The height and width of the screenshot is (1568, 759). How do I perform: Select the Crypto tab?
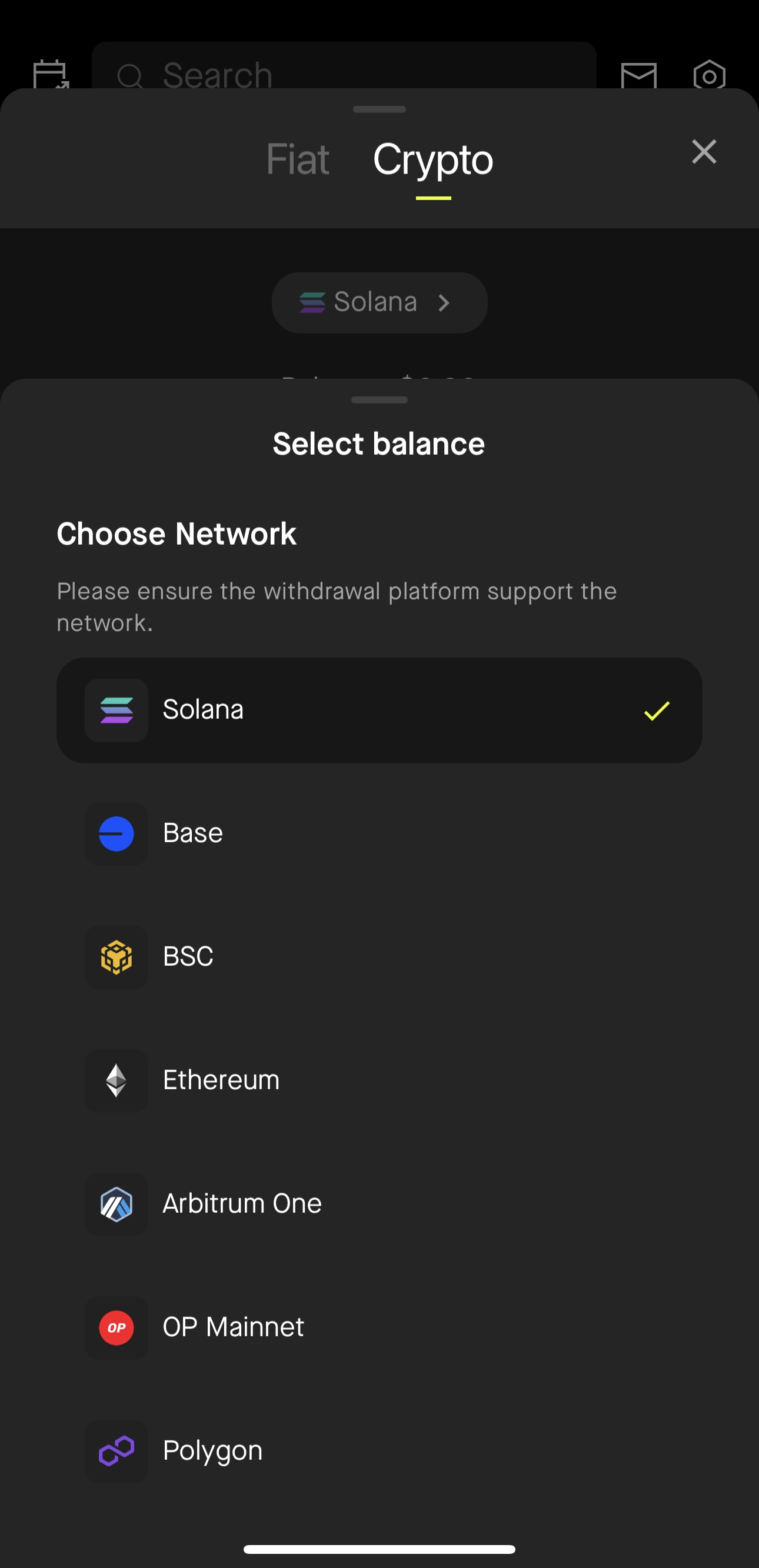tap(432, 160)
